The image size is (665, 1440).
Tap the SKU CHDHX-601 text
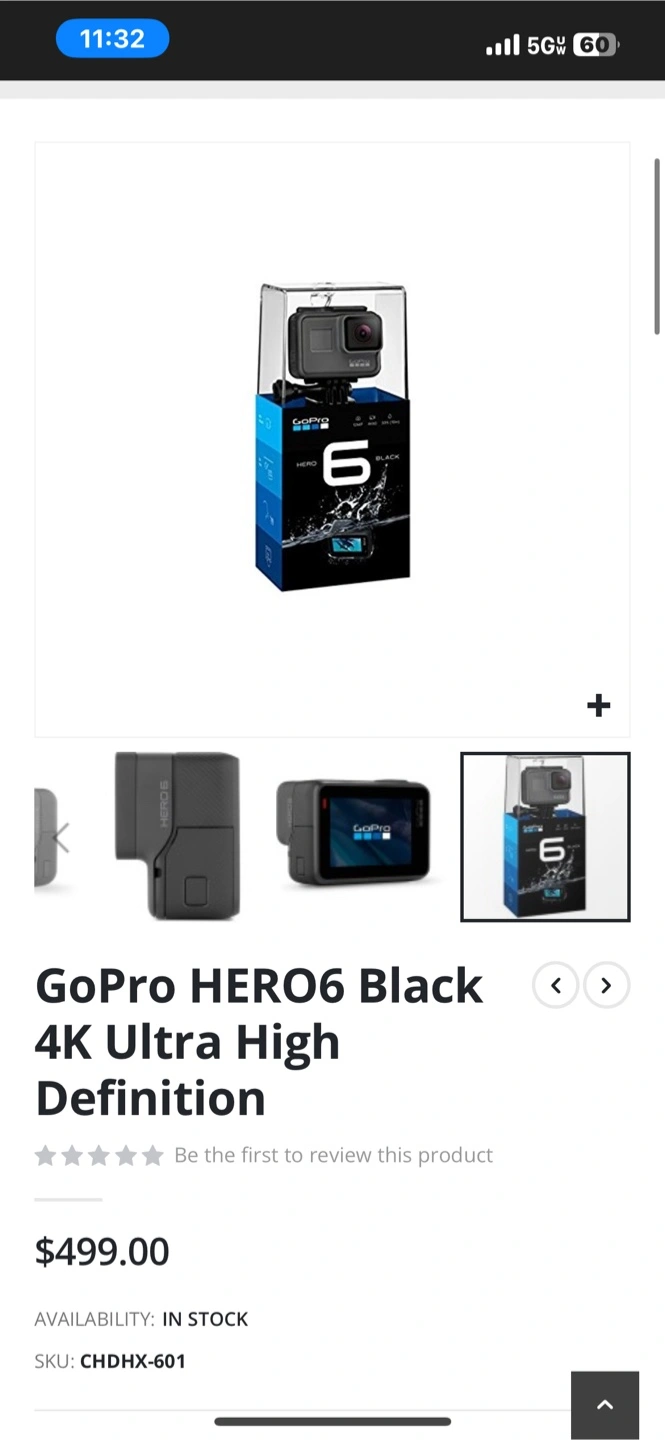[110, 1361]
